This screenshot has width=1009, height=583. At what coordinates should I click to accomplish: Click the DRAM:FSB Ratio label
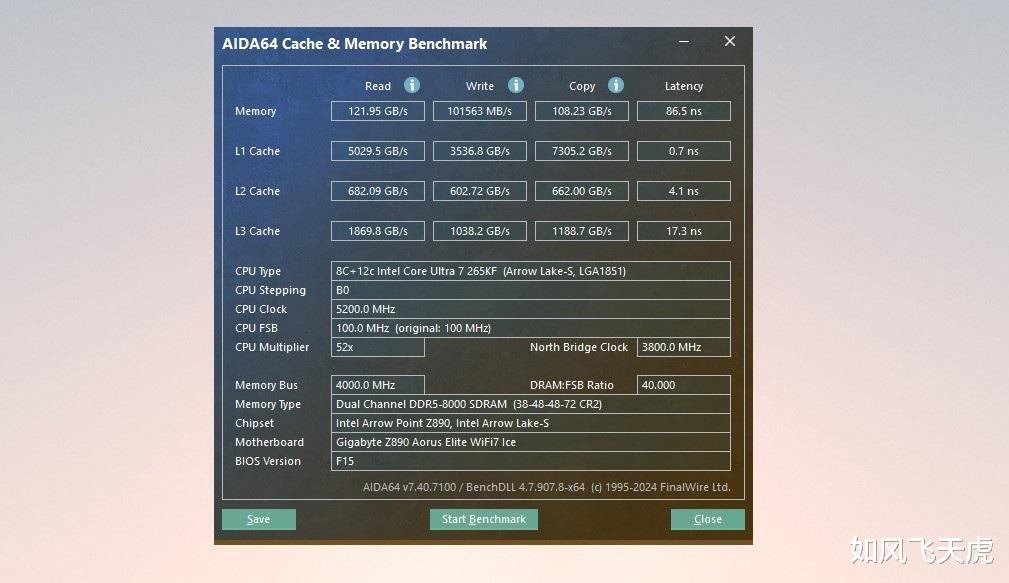(571, 385)
